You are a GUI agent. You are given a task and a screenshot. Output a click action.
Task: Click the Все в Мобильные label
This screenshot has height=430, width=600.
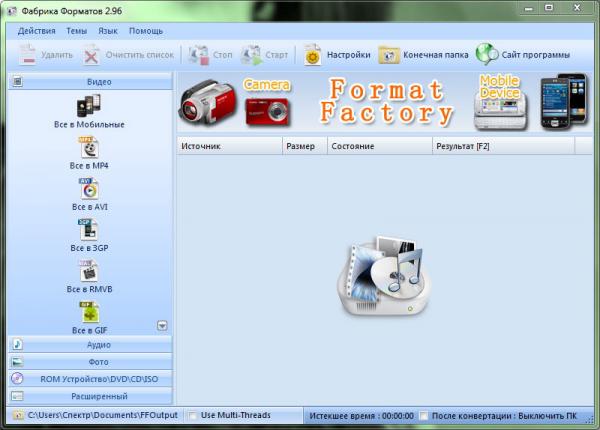coord(89,125)
